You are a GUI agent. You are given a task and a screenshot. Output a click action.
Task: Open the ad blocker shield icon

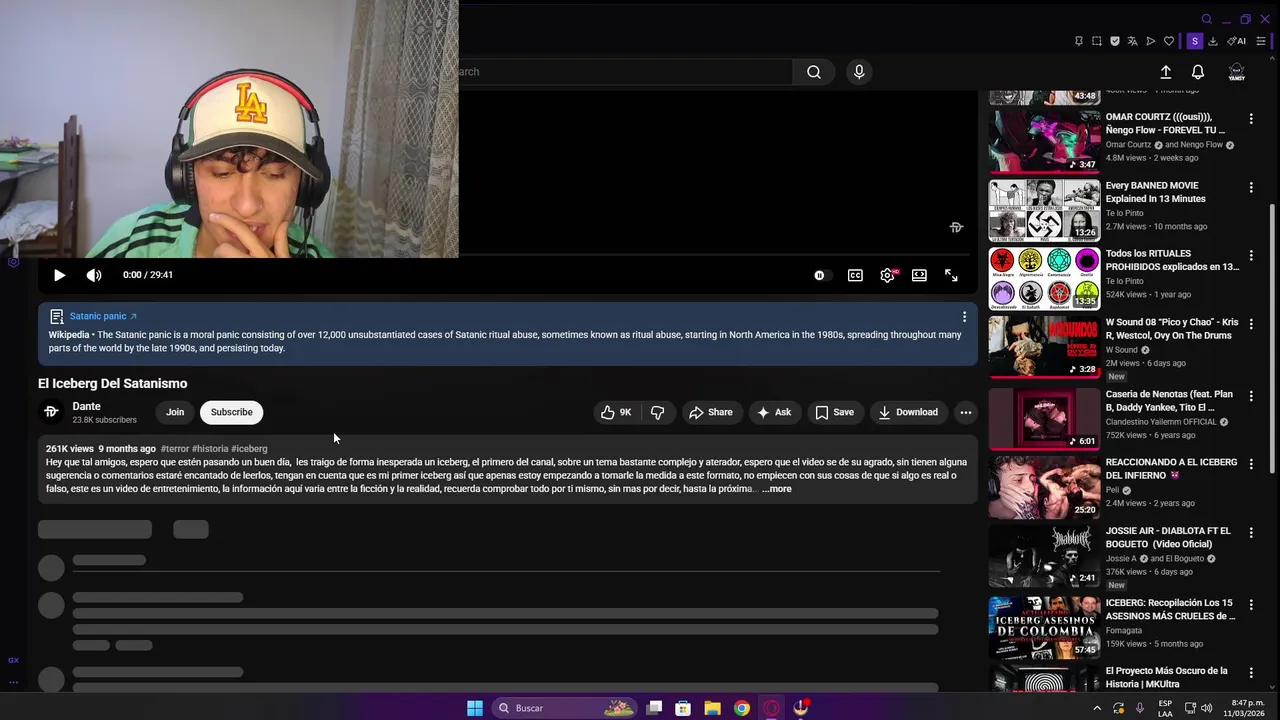[1115, 41]
